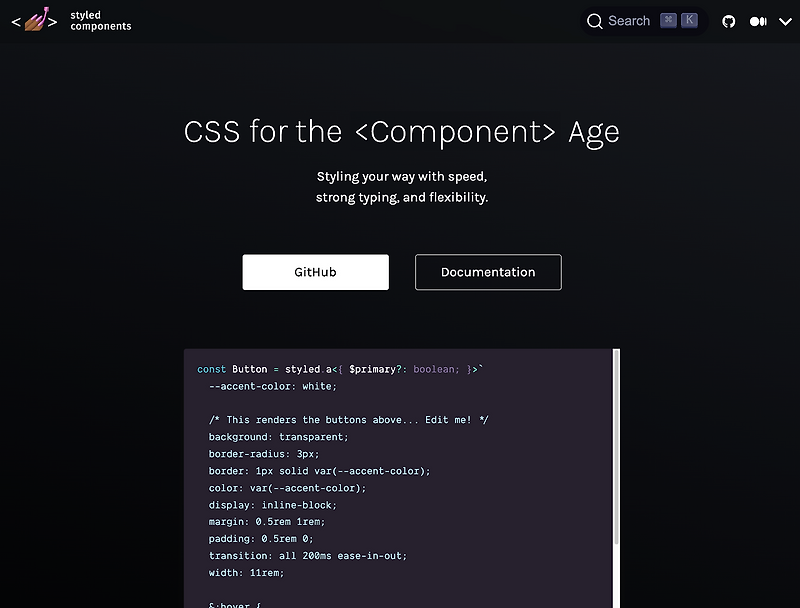Open GitHub via the header icon
This screenshot has width=800, height=608.
(728, 20)
